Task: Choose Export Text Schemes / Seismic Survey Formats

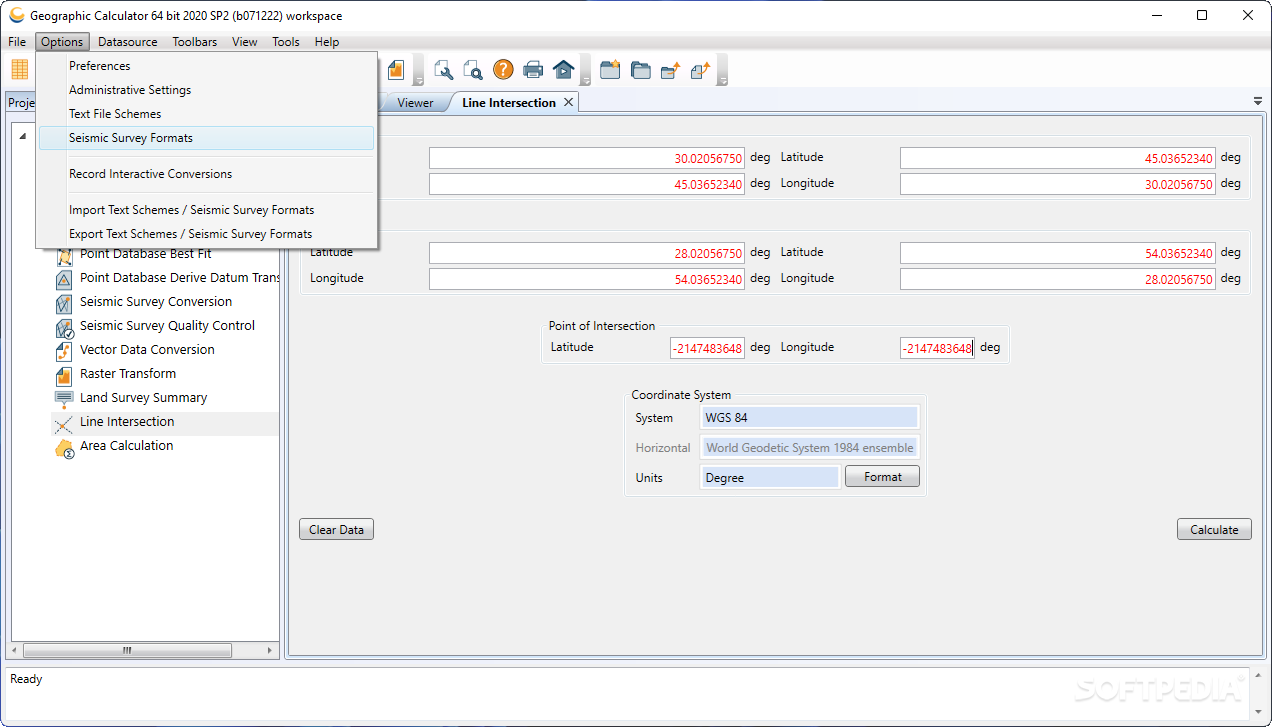Action: point(206,234)
